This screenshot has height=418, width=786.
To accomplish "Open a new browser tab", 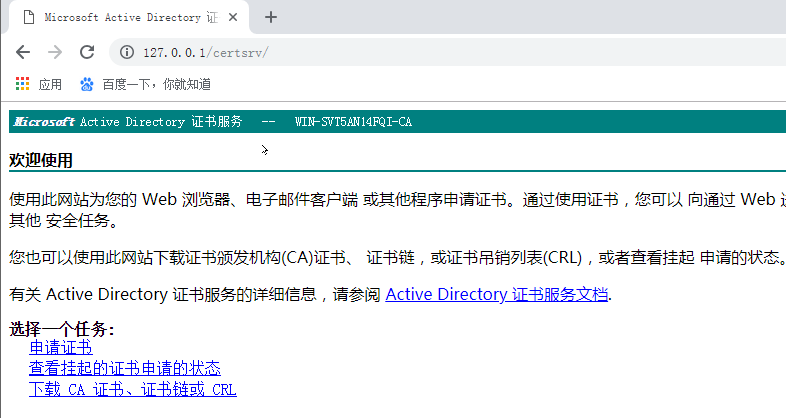I will [x=271, y=17].
